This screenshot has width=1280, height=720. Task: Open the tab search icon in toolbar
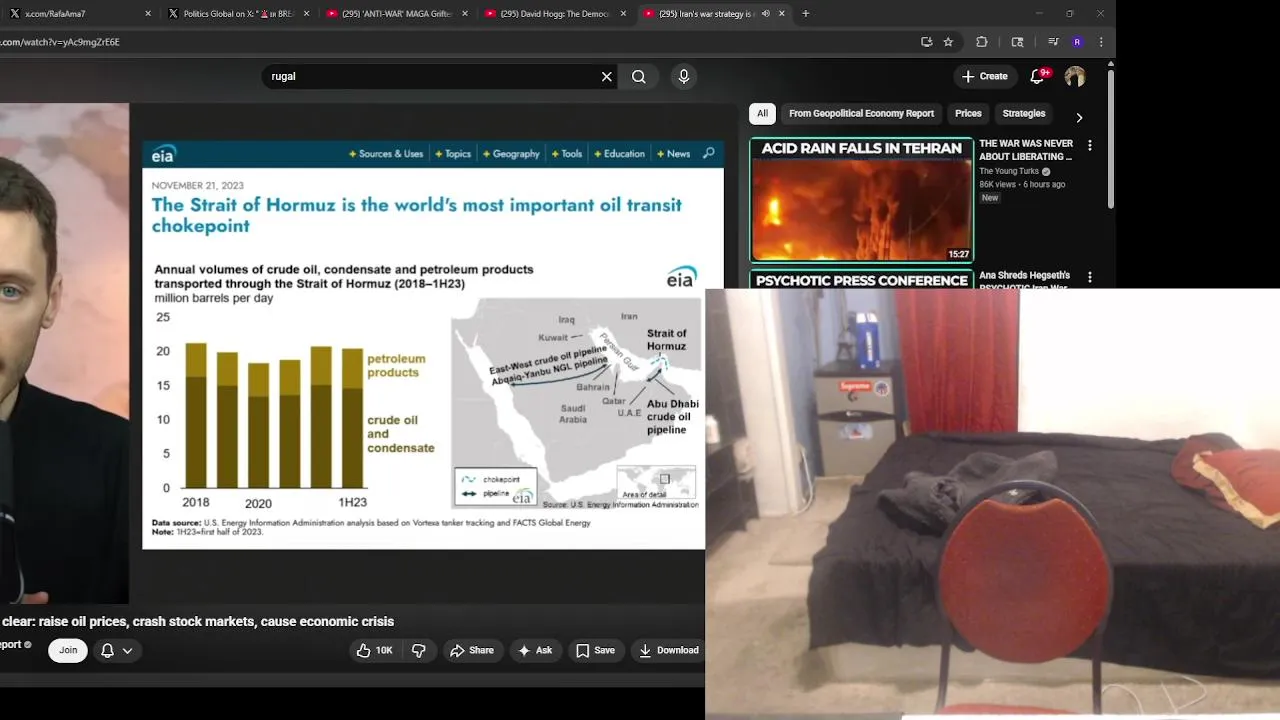(1018, 42)
